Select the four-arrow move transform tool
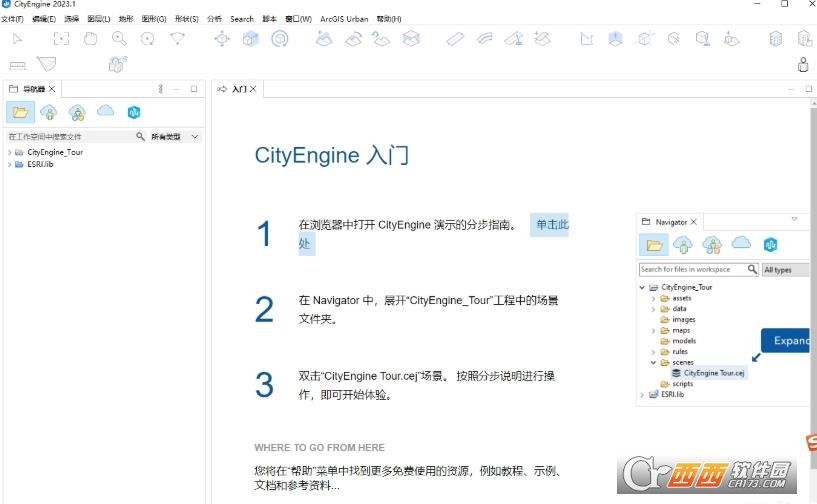The image size is (817, 504). click(222, 39)
